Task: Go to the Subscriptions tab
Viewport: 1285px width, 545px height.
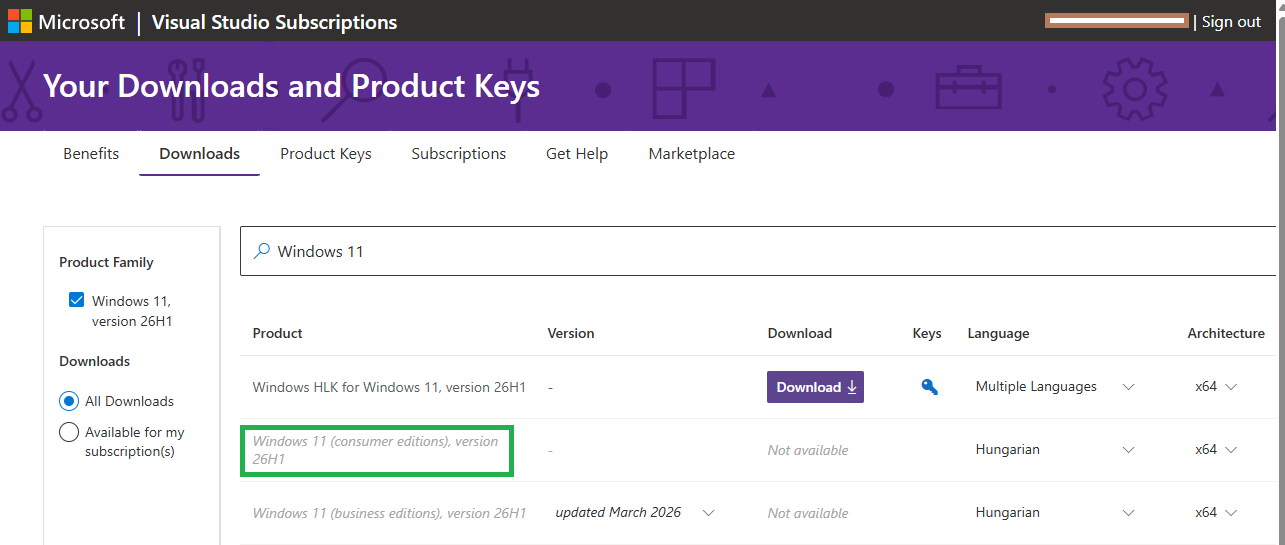Action: (459, 154)
